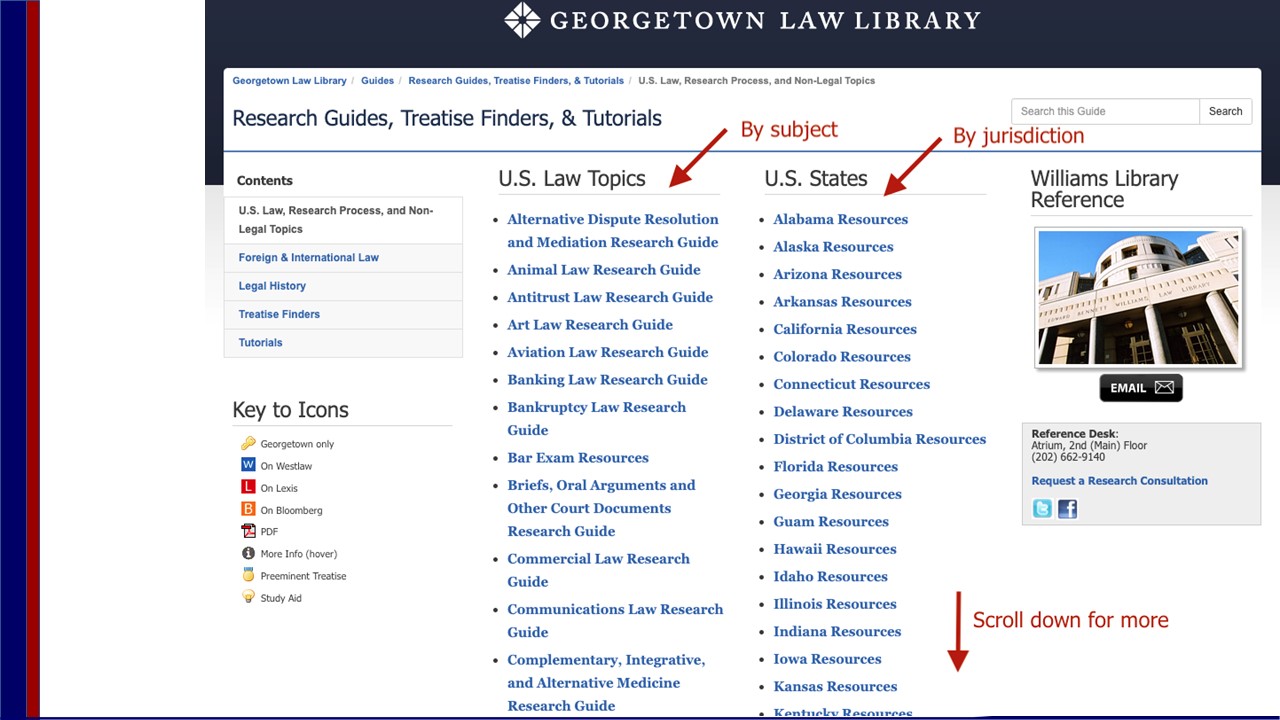Open Hawaii Resources link
The height and width of the screenshot is (720, 1280).
(x=834, y=549)
